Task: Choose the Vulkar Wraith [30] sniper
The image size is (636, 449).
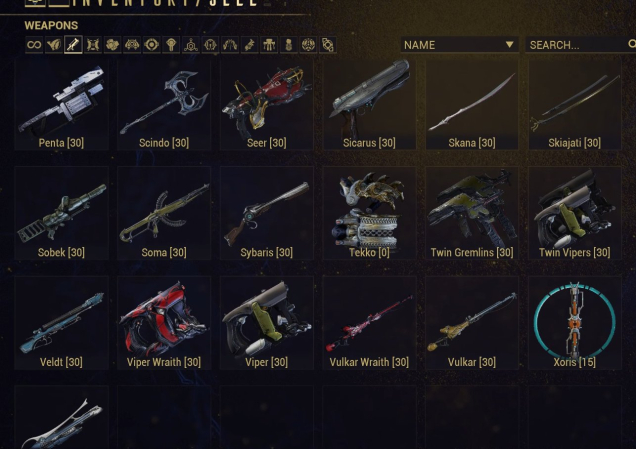Action: [369, 323]
